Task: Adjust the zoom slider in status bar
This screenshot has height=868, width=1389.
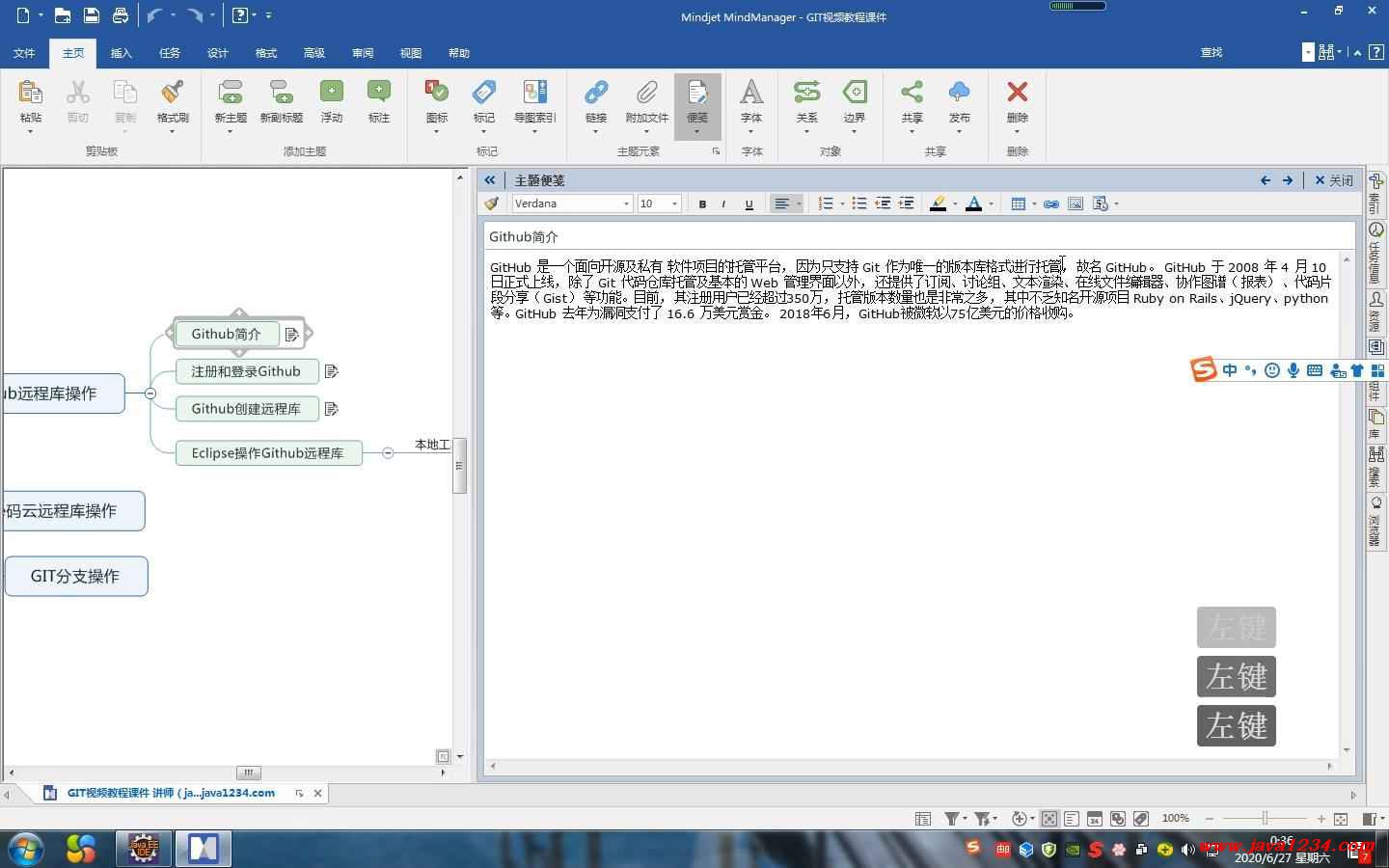Action: [x=1265, y=819]
